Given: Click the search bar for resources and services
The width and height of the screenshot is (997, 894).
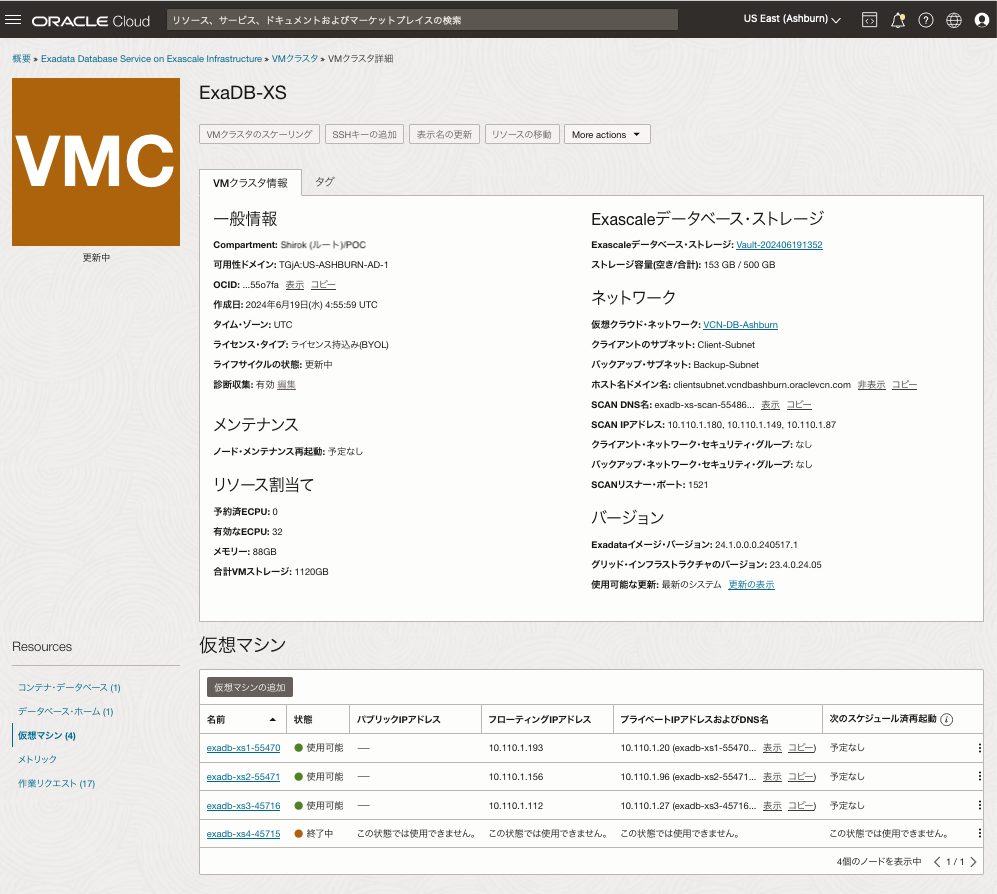Looking at the screenshot, I should pyautogui.click(x=420, y=19).
